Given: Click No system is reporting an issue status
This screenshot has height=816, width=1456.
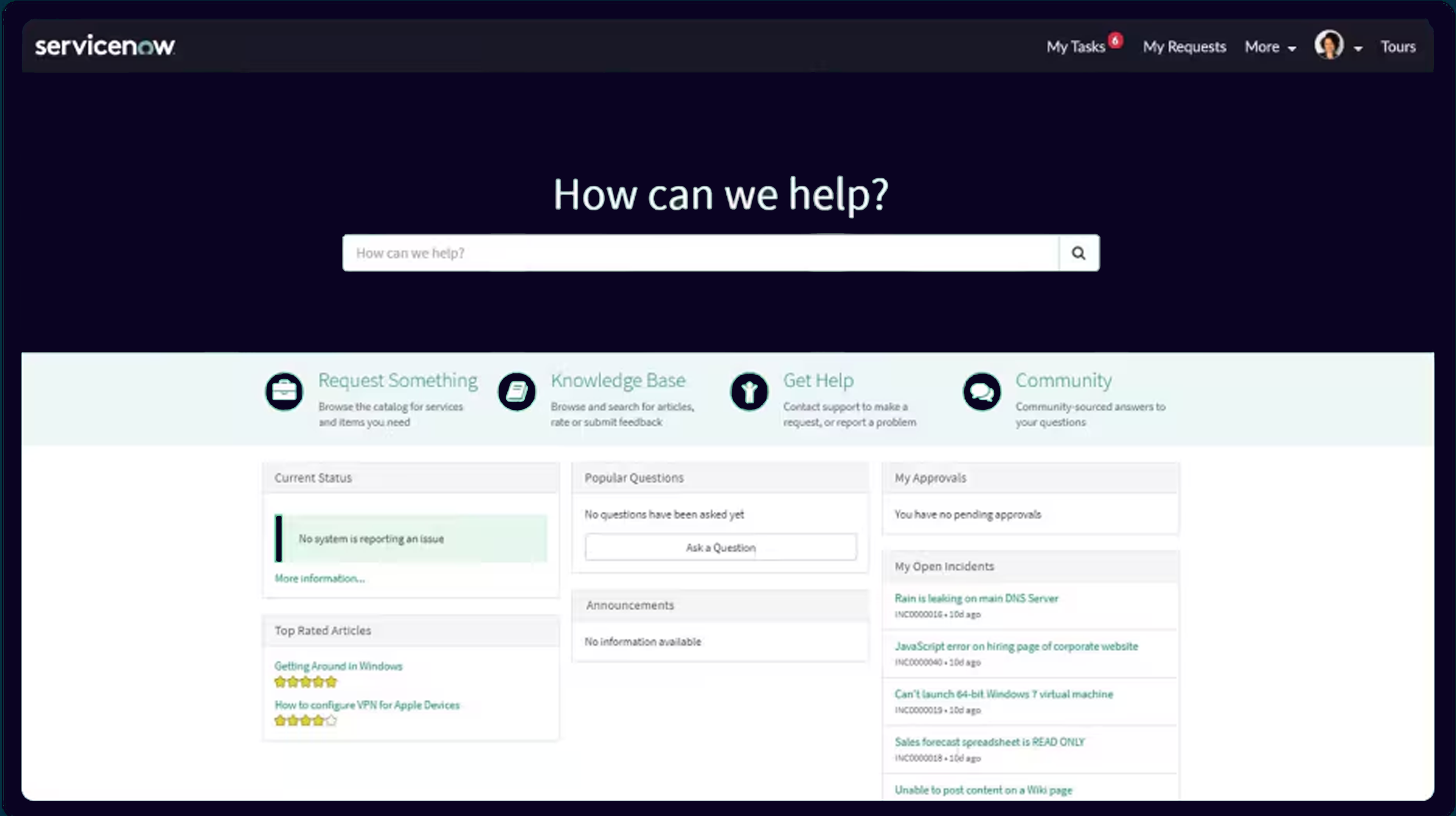Looking at the screenshot, I should (411, 539).
